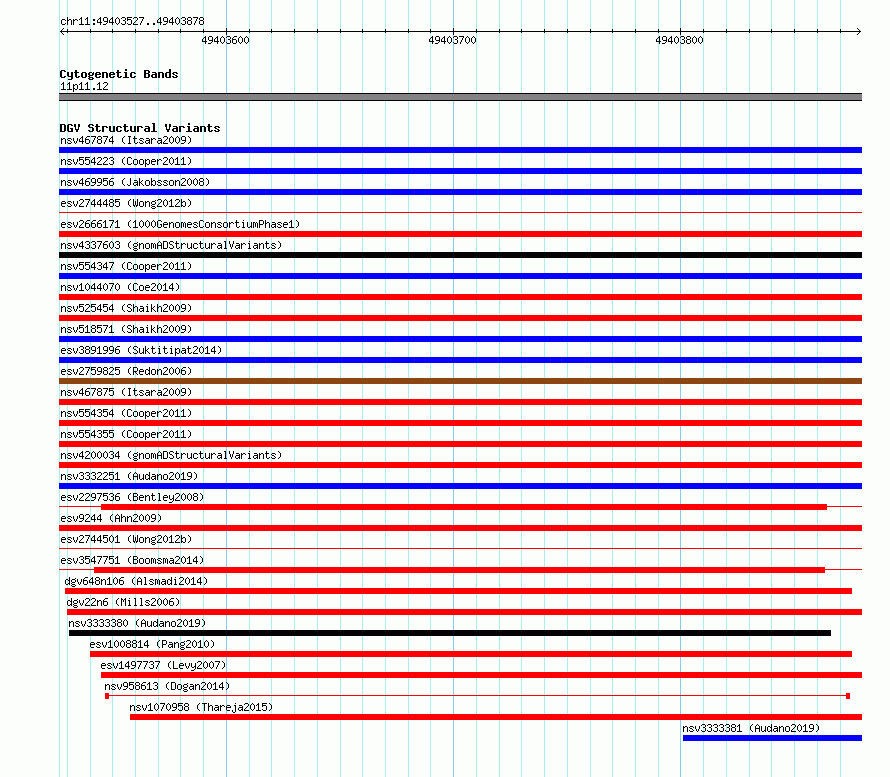
Task: Click dgv22n6 (Mills2006) label
Action: [123, 602]
